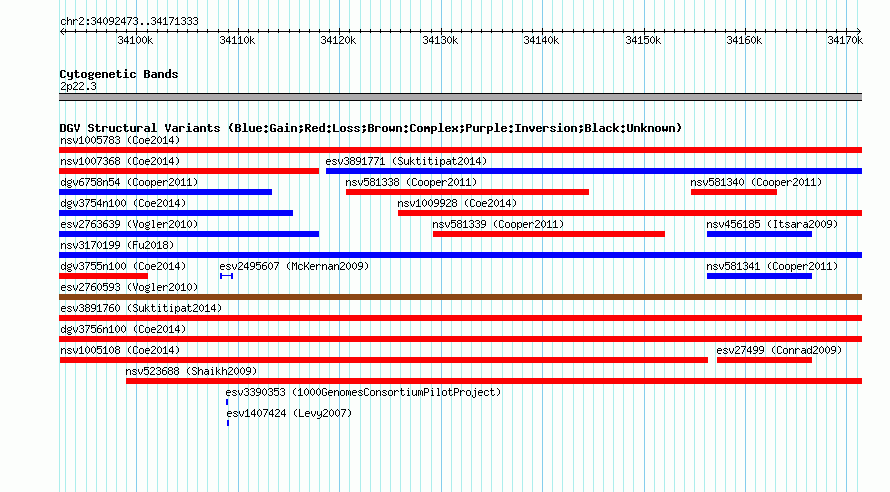The image size is (890, 492).
Task: Click the red bar under nsv581339
Action: point(549,234)
